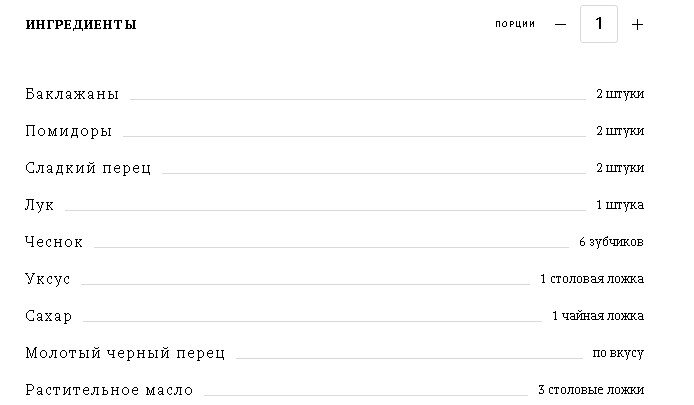Increase portions with the plus icon
Screen dimensions: 694x405
click(637, 24)
